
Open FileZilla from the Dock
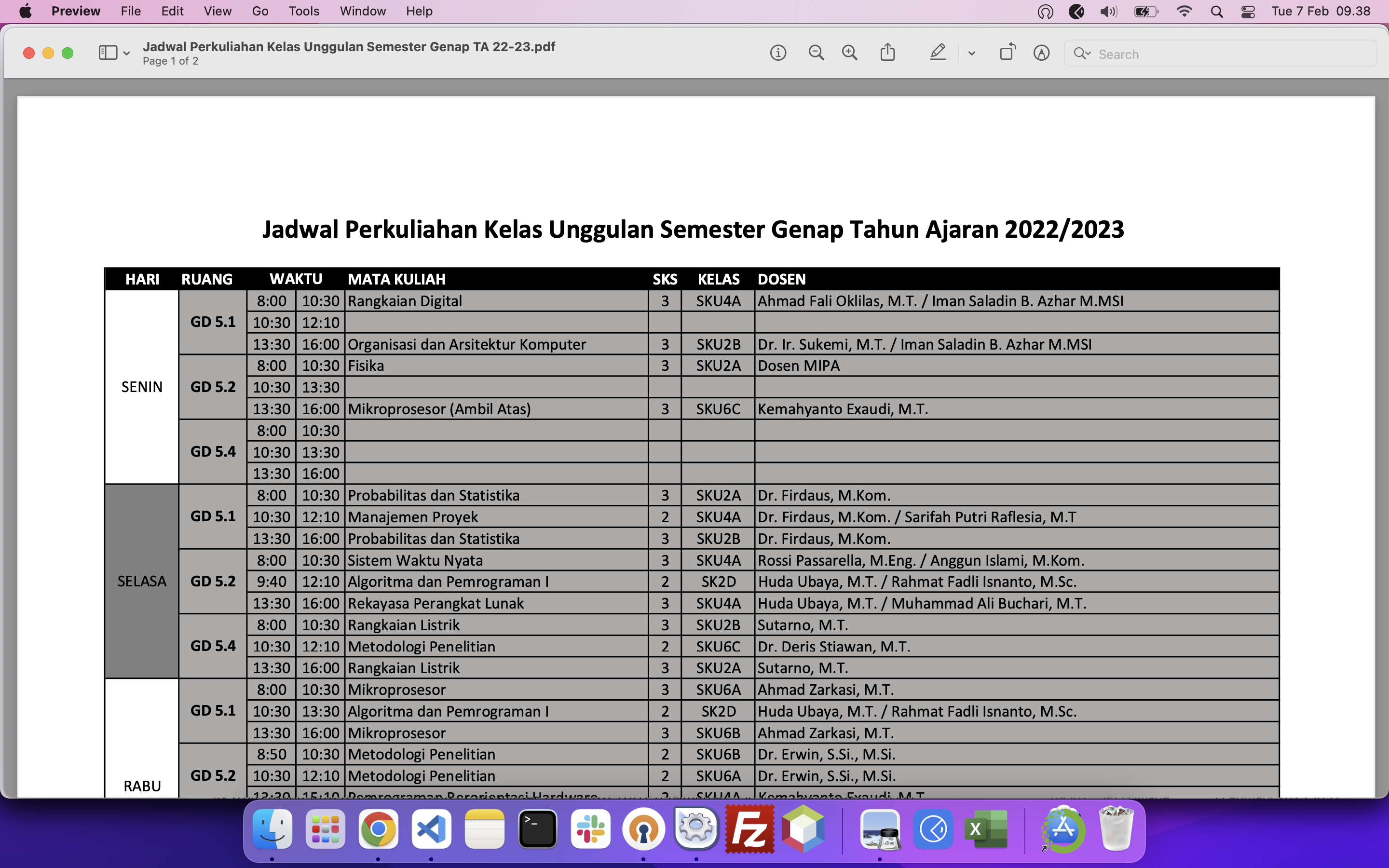[749, 829]
